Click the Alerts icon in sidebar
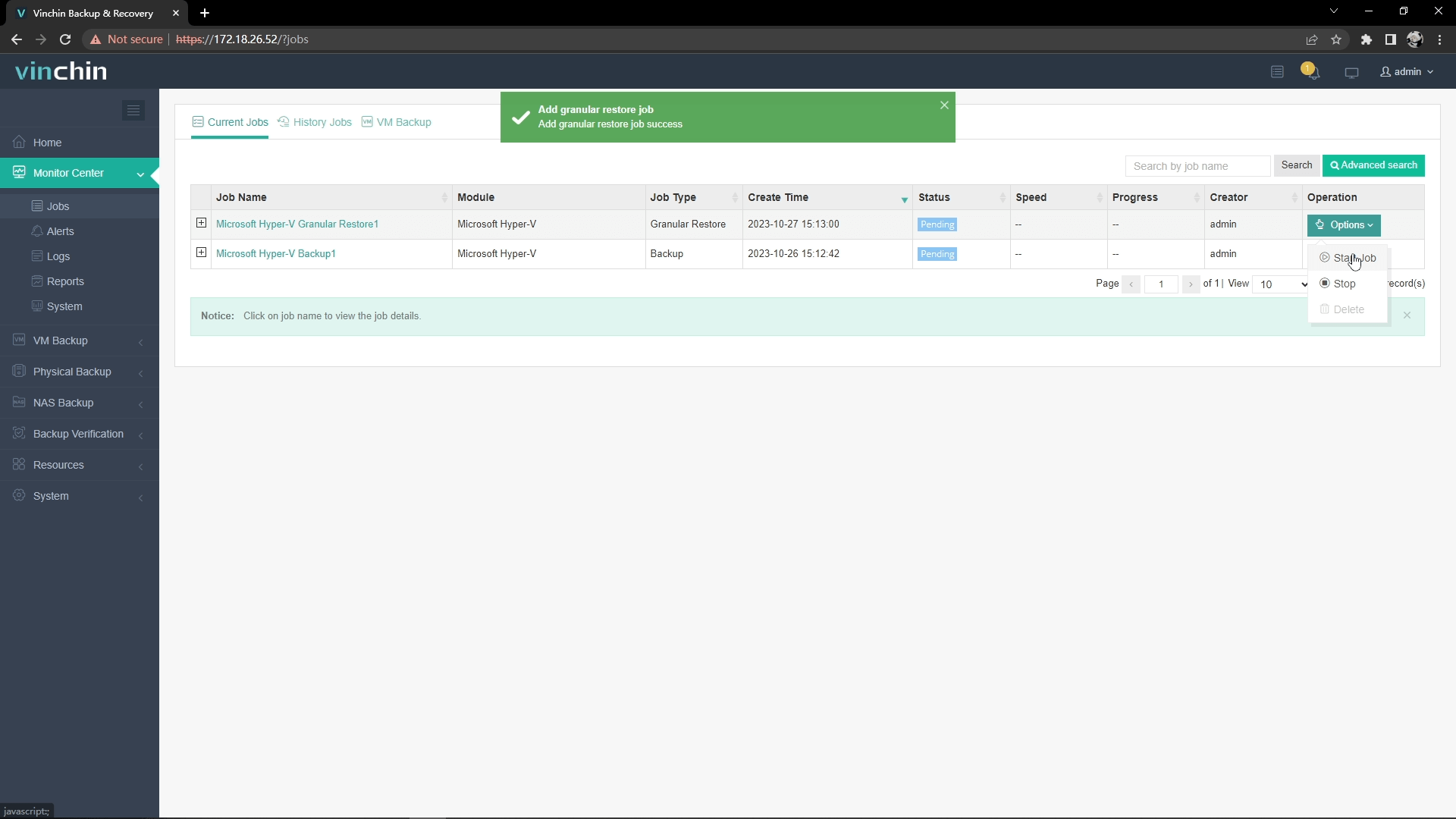The image size is (1456, 819). [36, 231]
